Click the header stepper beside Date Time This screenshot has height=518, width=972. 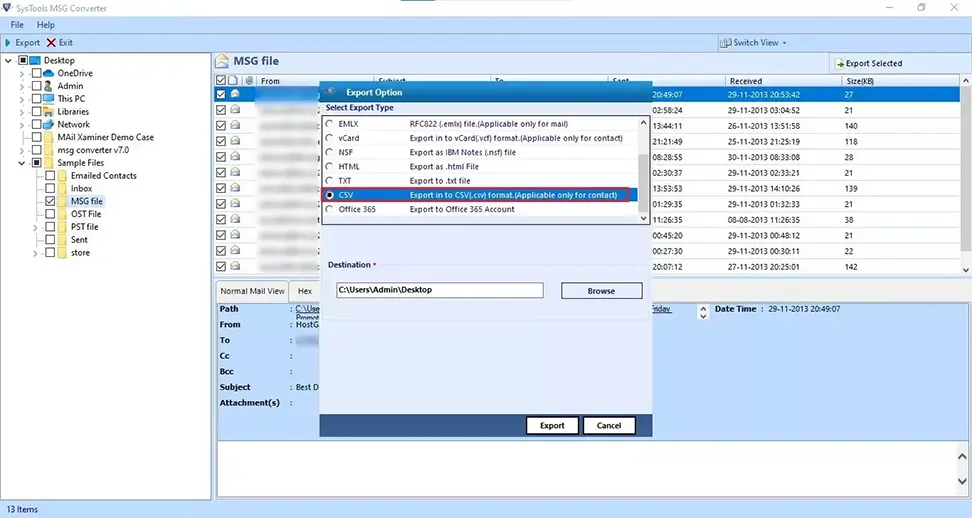(x=702, y=312)
